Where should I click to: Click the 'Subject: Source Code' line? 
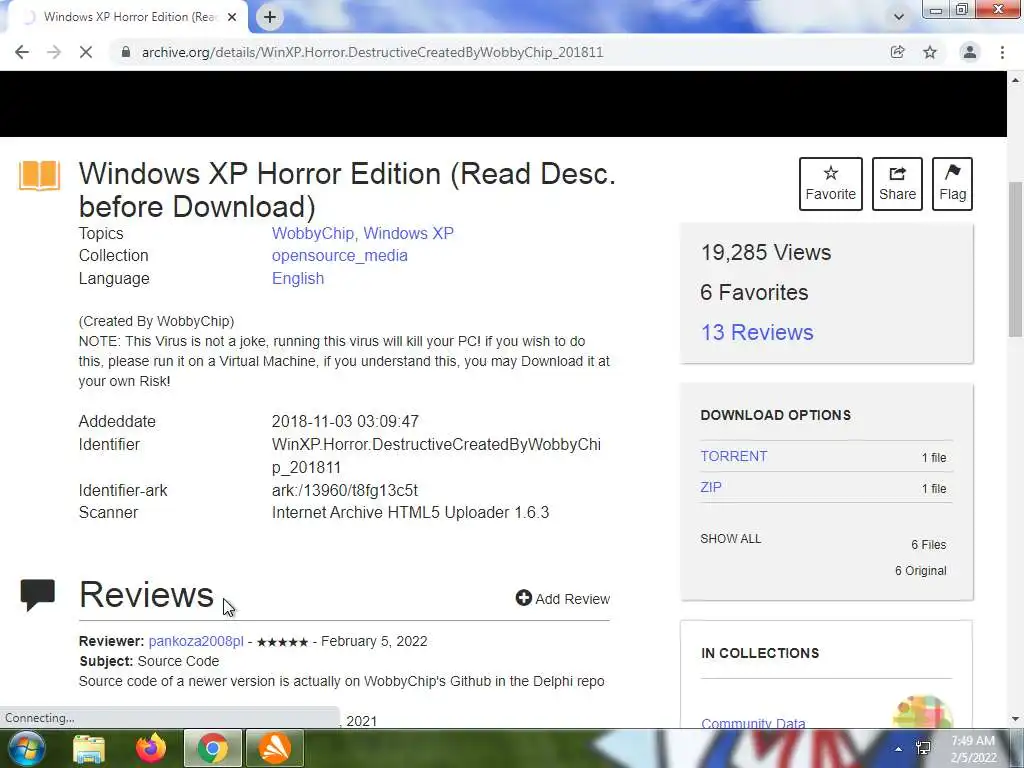(x=149, y=661)
